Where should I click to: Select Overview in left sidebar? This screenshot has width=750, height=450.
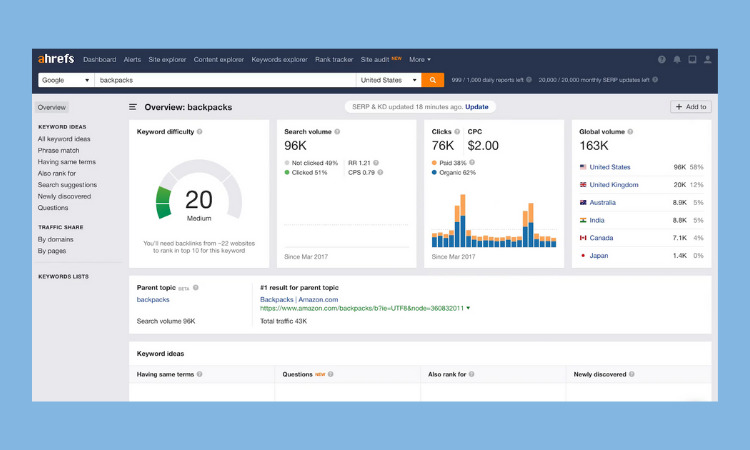[x=52, y=107]
